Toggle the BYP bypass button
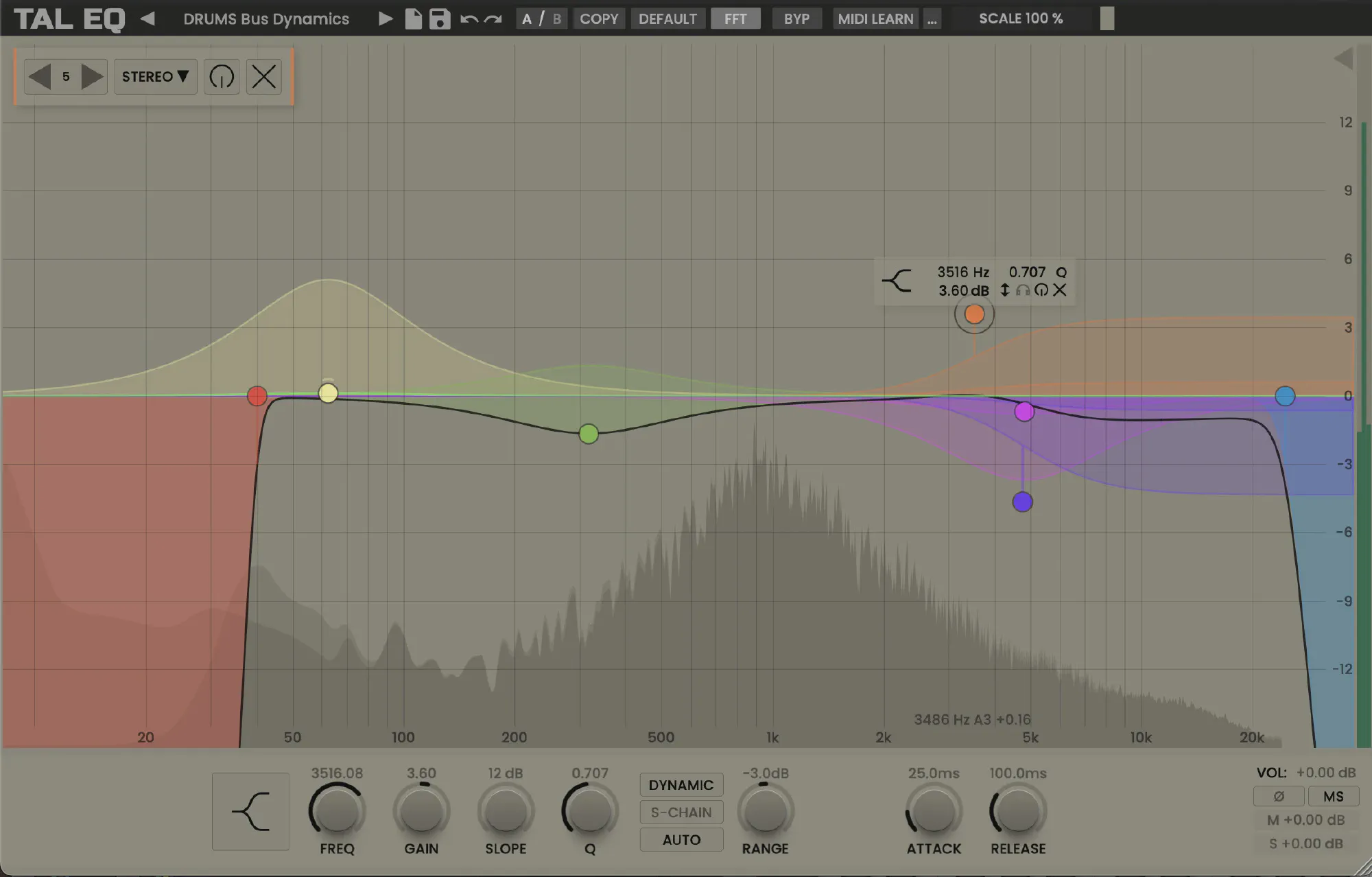The image size is (1372, 877). 796,19
